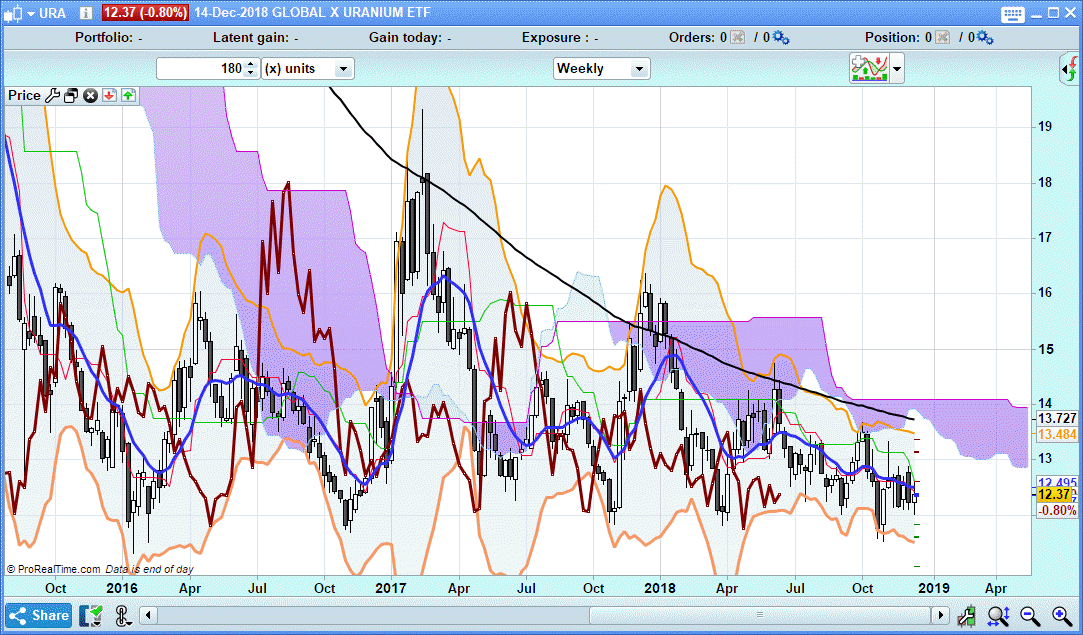Zoom in with the plus magnifier

click(x=1062, y=616)
